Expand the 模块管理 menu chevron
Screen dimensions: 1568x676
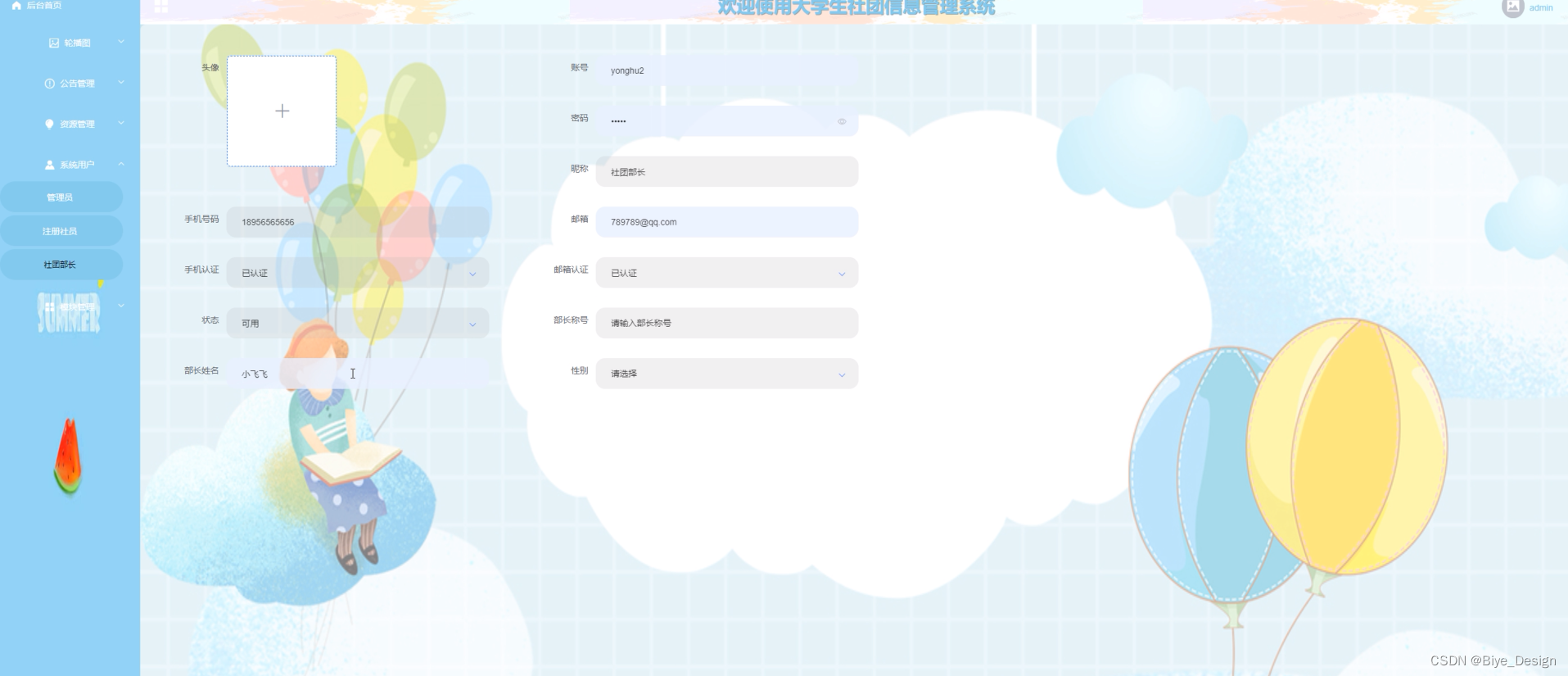(x=121, y=306)
